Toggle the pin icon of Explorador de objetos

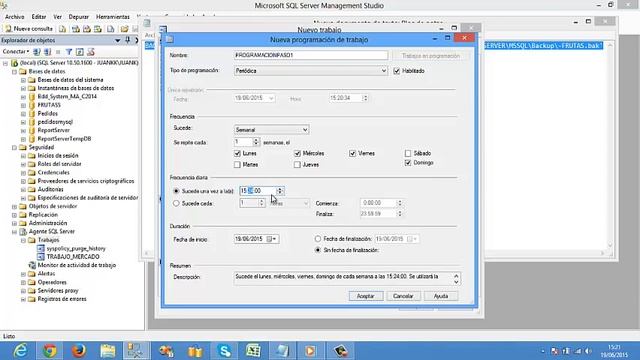pos(128,40)
